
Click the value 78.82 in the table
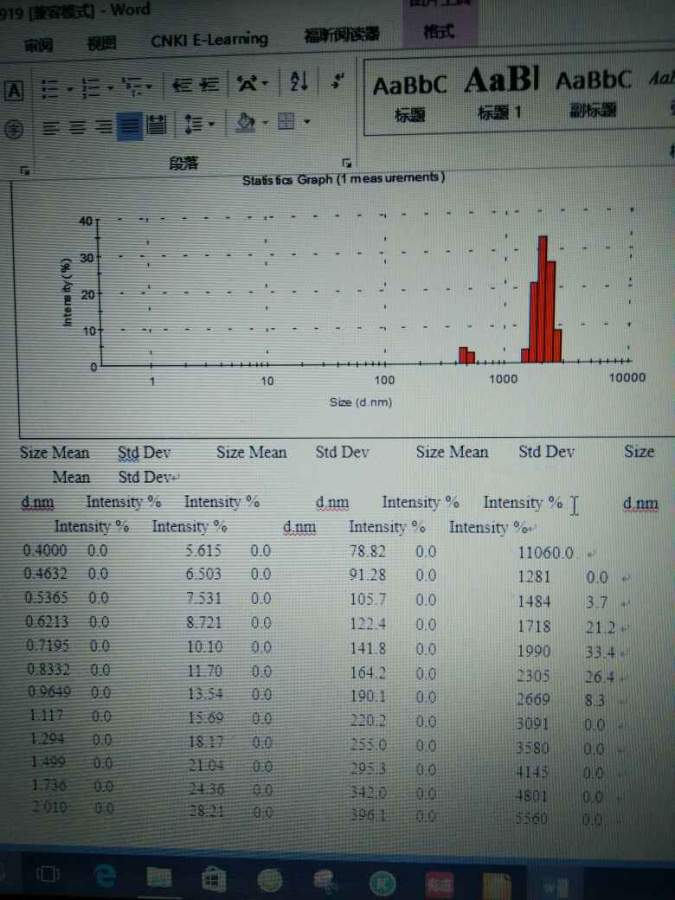point(368,551)
